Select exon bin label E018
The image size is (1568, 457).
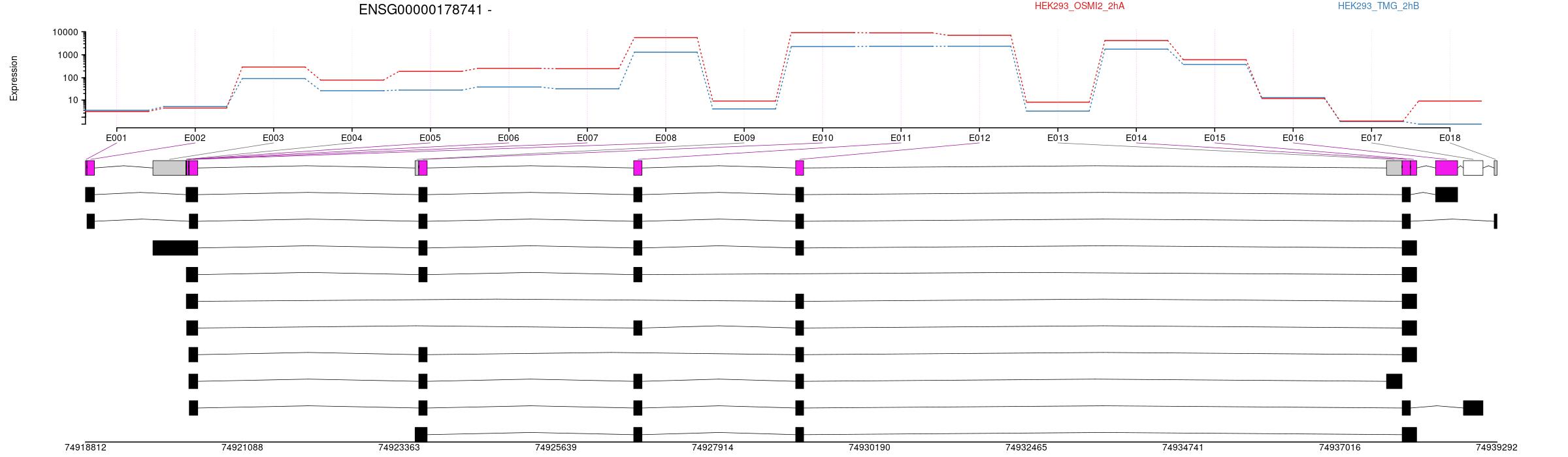[1450, 138]
